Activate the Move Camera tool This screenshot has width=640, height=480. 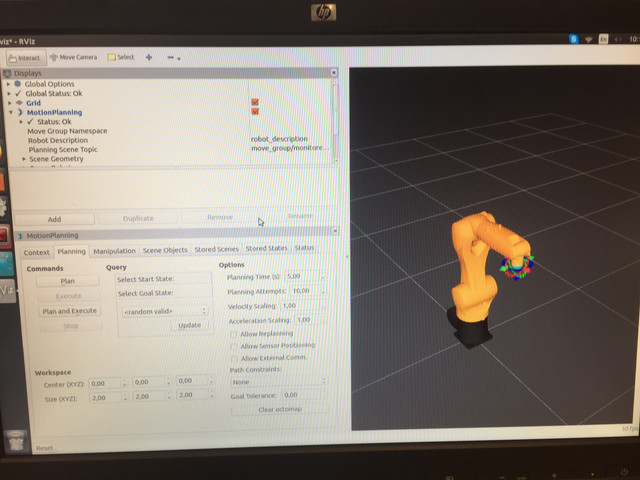click(73, 57)
